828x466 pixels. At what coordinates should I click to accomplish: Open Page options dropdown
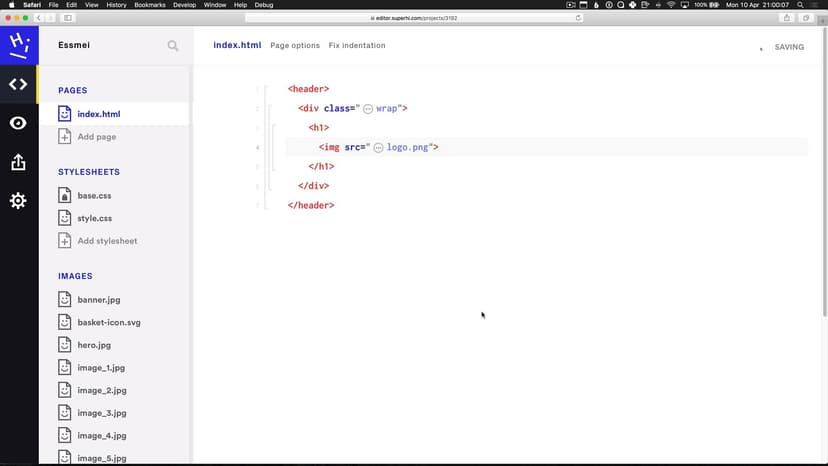(295, 46)
